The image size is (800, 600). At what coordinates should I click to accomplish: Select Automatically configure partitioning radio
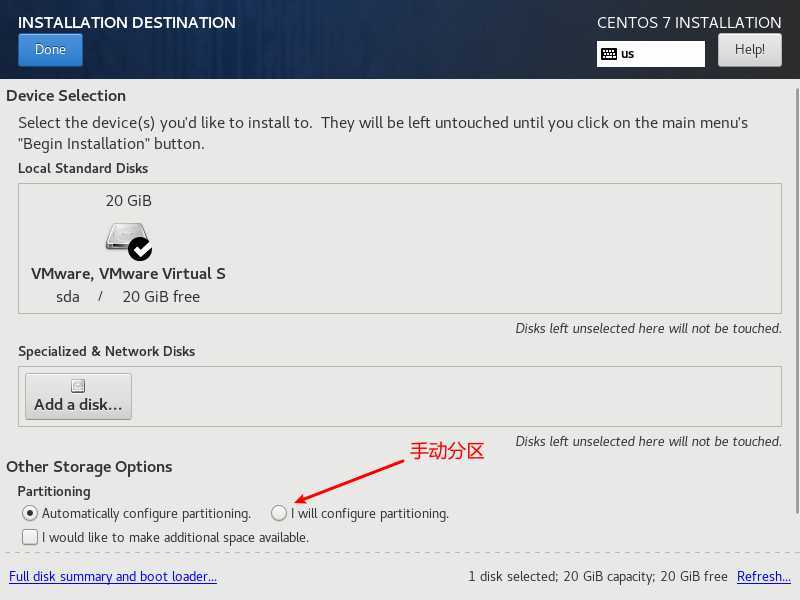point(30,513)
